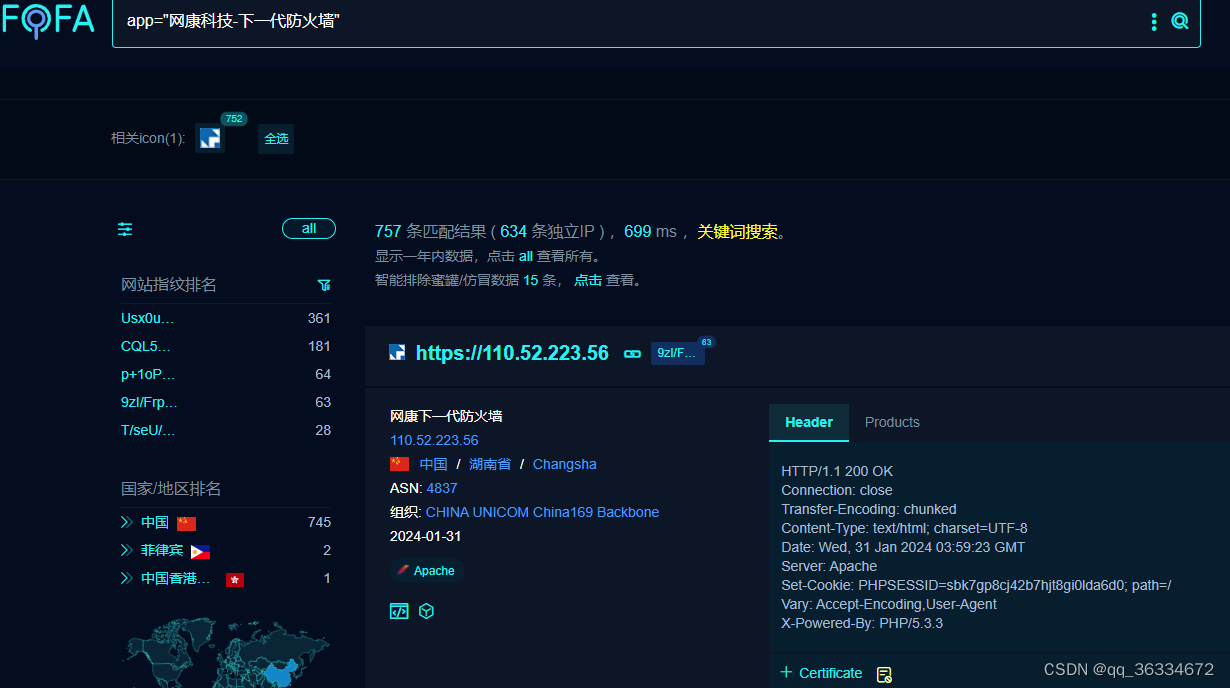Click the 全选 select-all button

point(276,138)
